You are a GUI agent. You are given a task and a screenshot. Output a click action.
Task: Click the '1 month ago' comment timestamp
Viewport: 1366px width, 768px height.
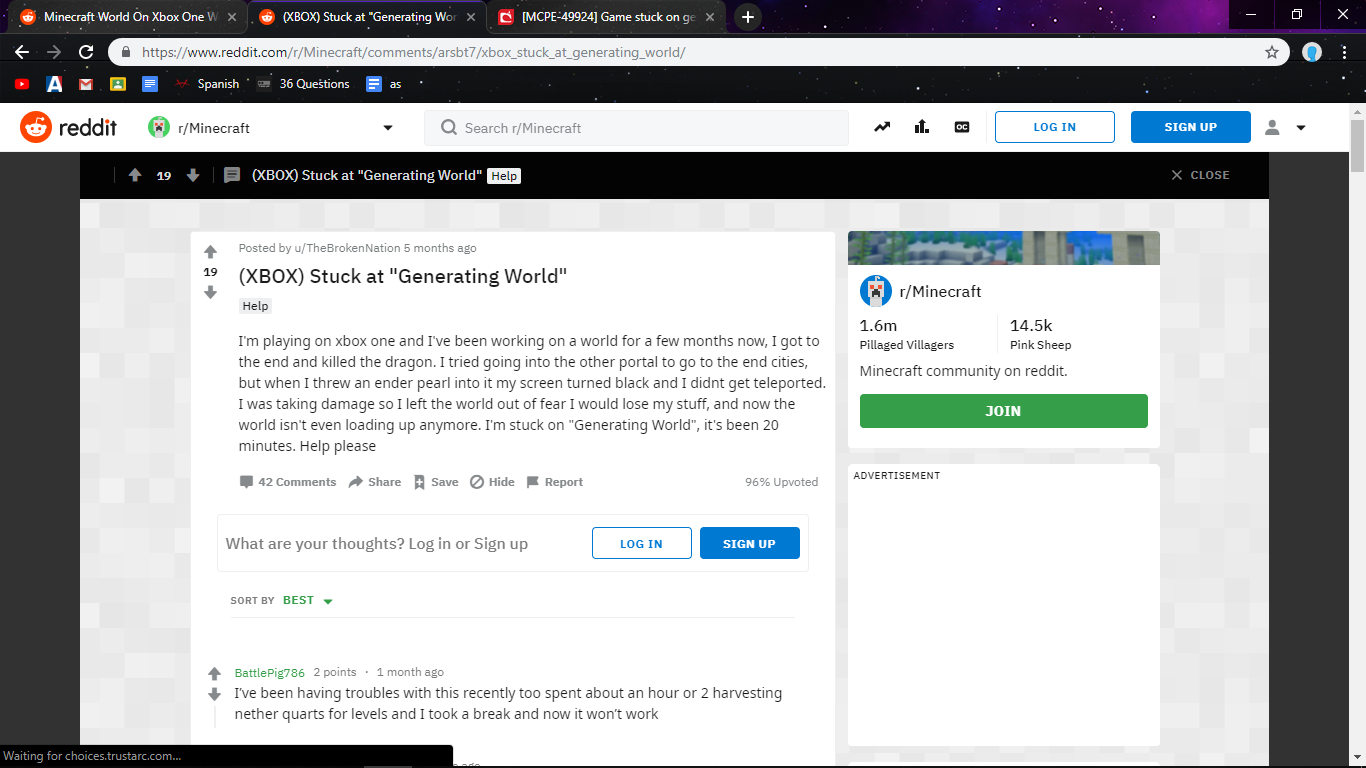tap(410, 673)
